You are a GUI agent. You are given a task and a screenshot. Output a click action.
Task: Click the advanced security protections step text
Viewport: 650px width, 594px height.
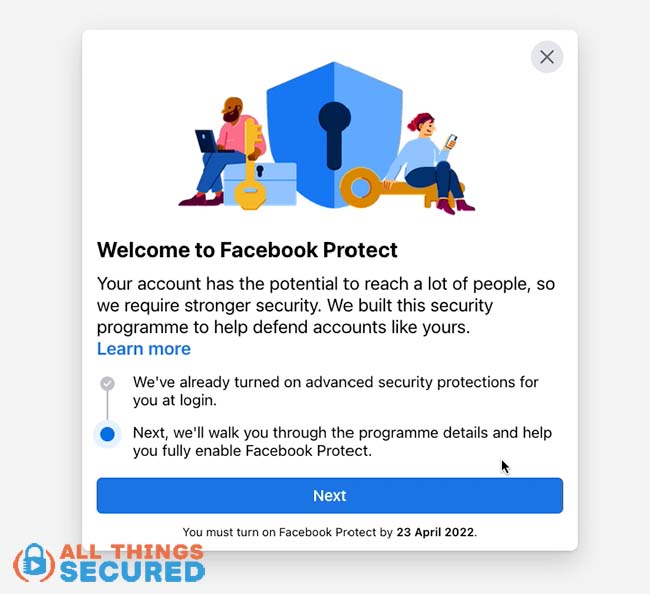[335, 391]
